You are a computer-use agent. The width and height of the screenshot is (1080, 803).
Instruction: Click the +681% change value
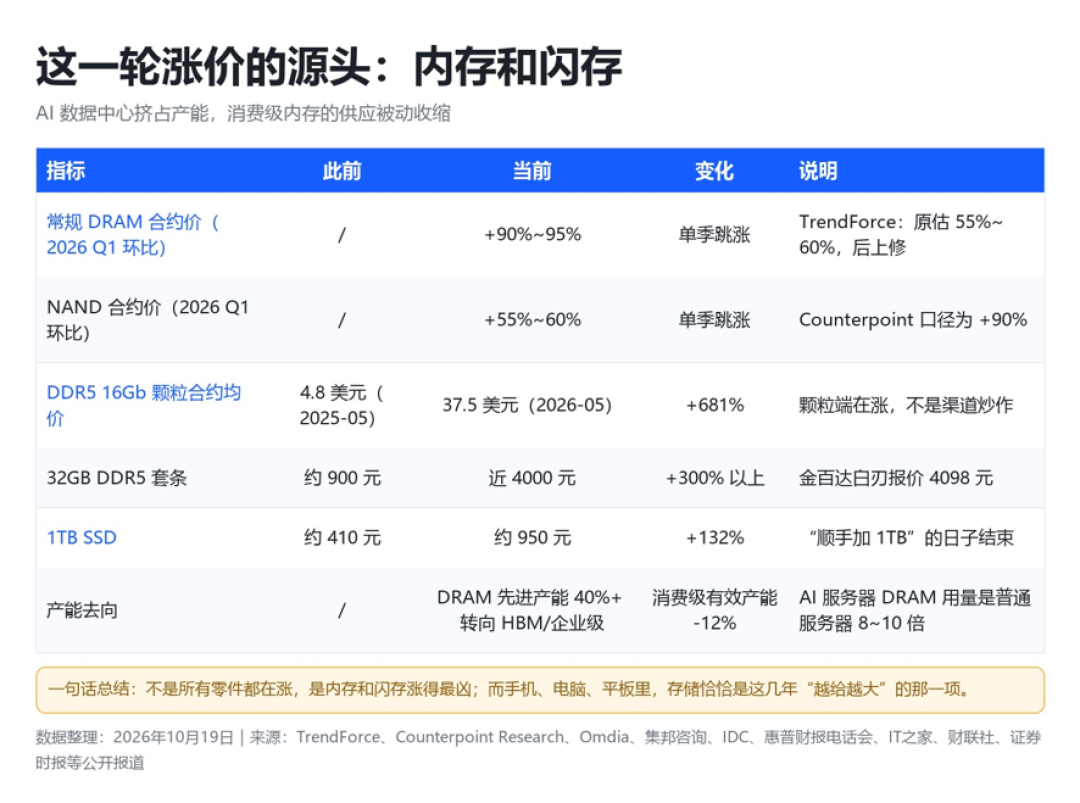(x=715, y=405)
